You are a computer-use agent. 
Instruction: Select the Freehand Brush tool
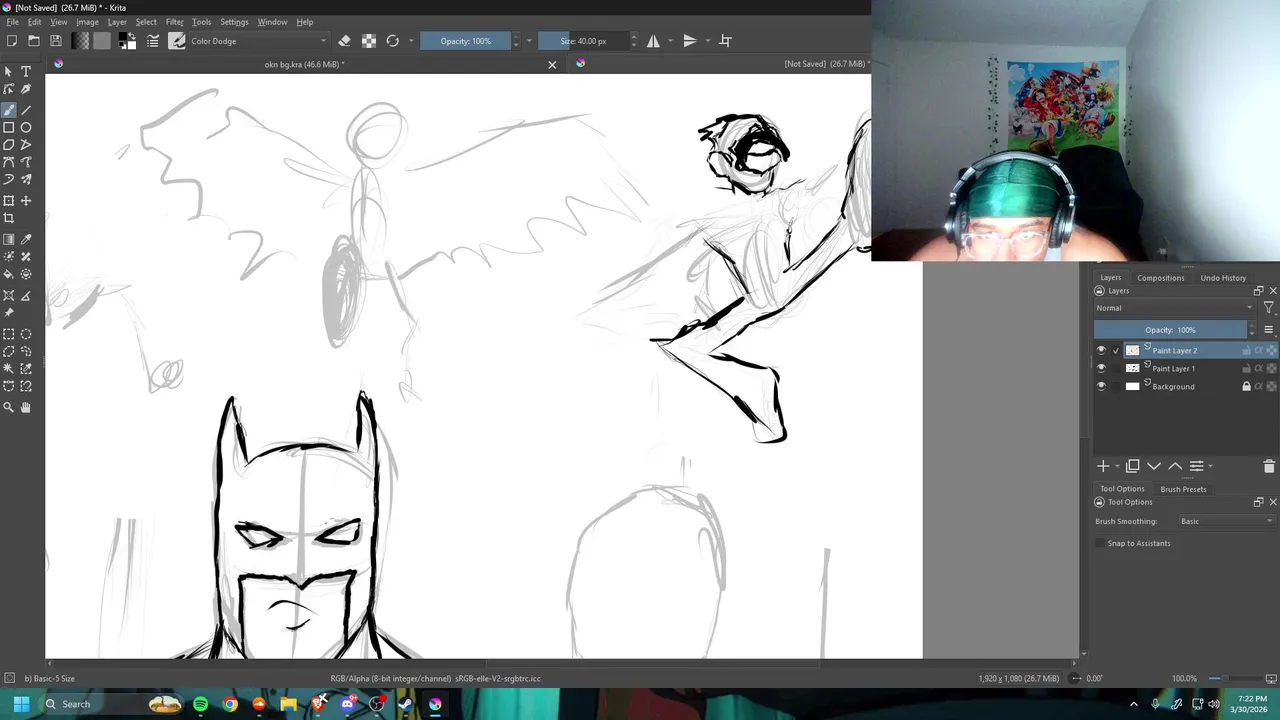click(9, 110)
